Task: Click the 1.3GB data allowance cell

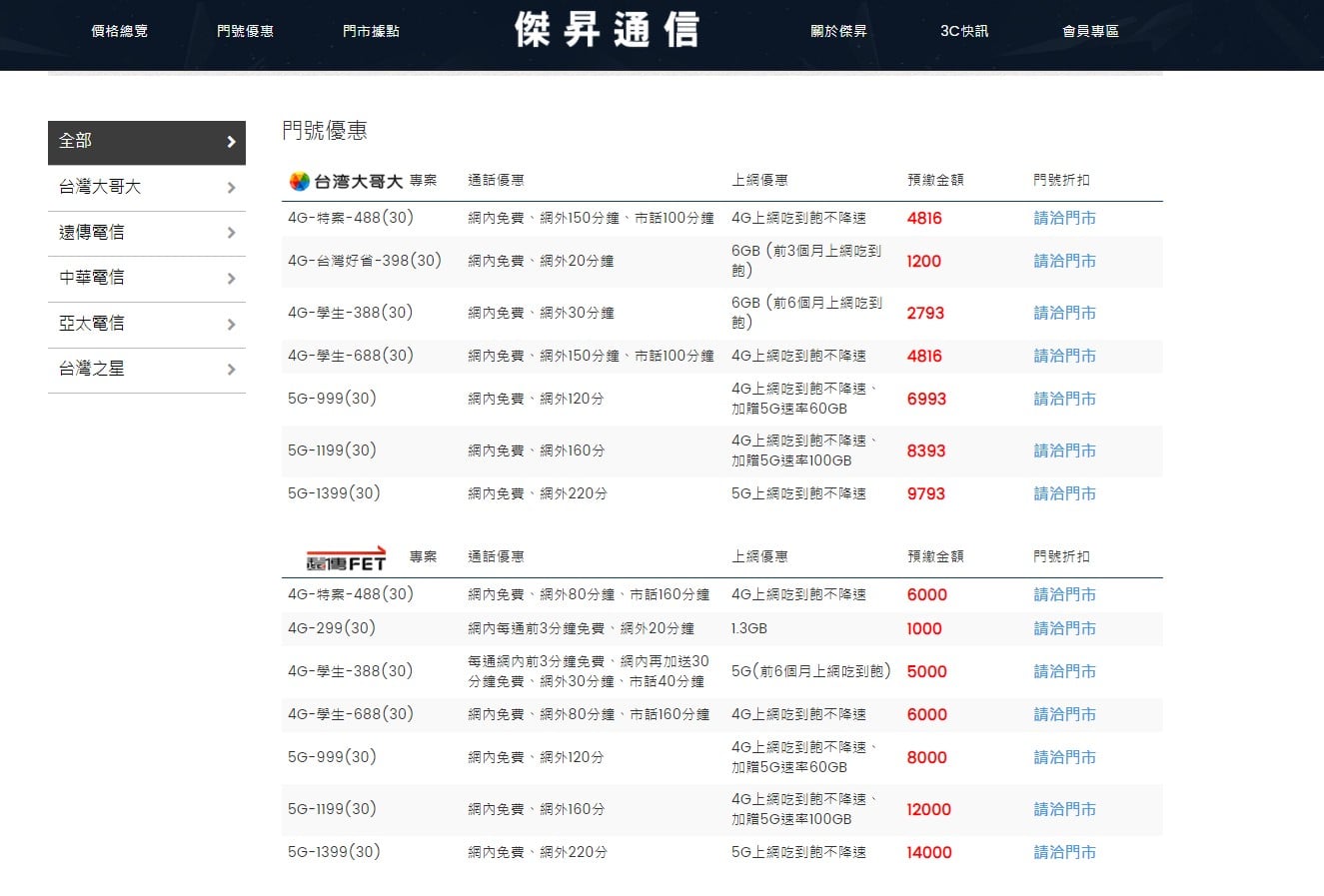Action: click(x=749, y=628)
